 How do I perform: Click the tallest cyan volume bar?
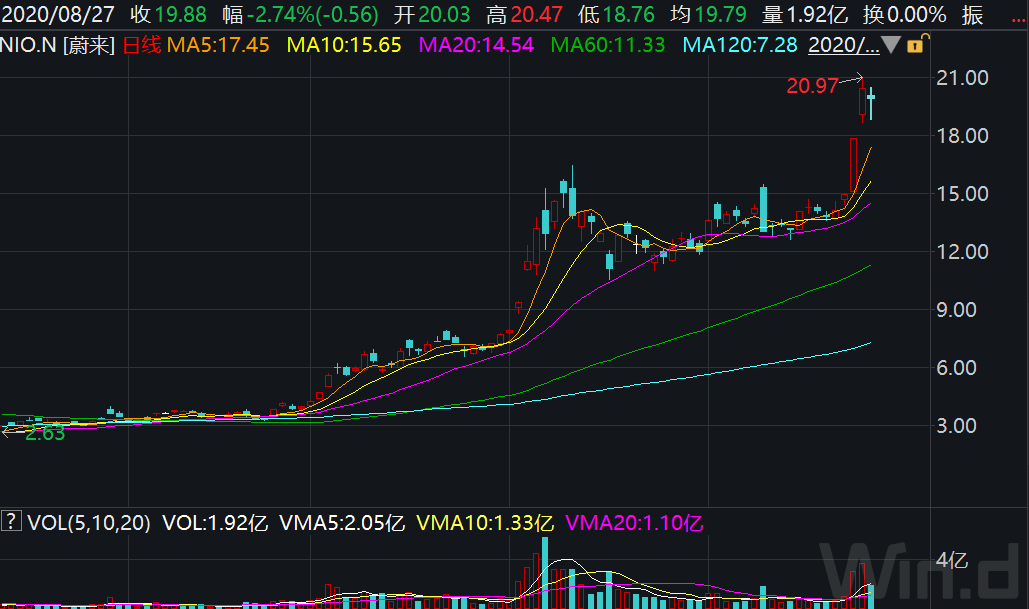[545, 573]
